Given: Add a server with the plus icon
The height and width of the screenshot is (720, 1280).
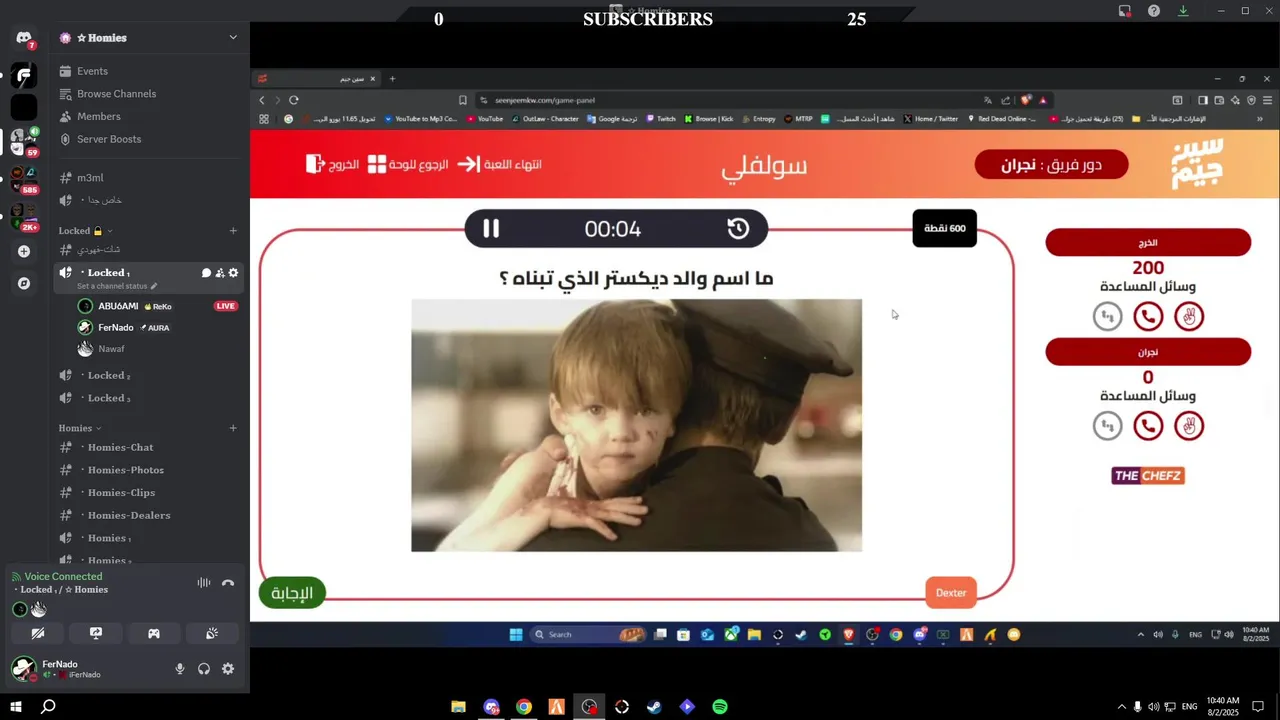Looking at the screenshot, I should (x=24, y=252).
